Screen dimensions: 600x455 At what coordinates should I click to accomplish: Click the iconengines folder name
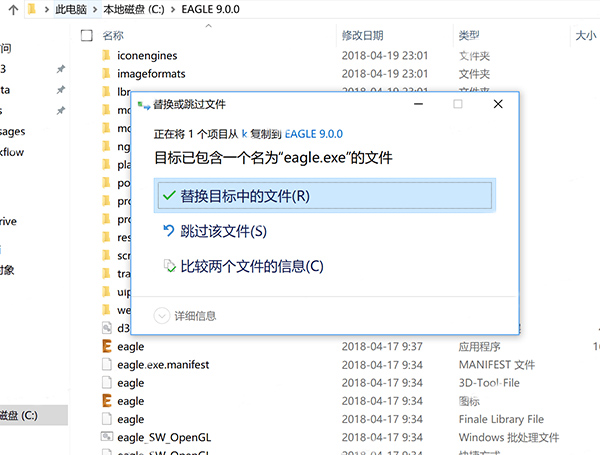[x=147, y=55]
